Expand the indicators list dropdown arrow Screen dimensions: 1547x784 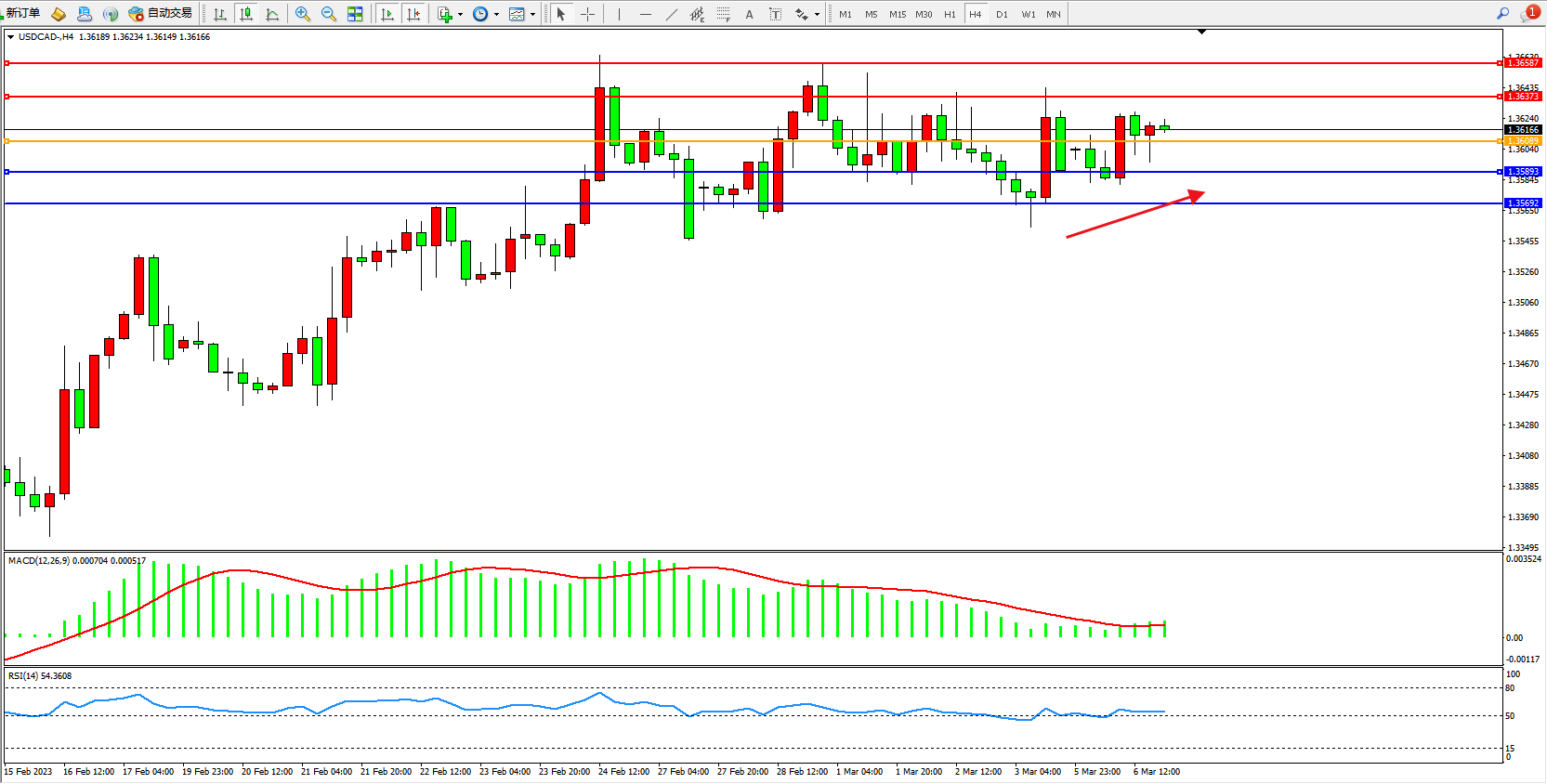[x=460, y=15]
